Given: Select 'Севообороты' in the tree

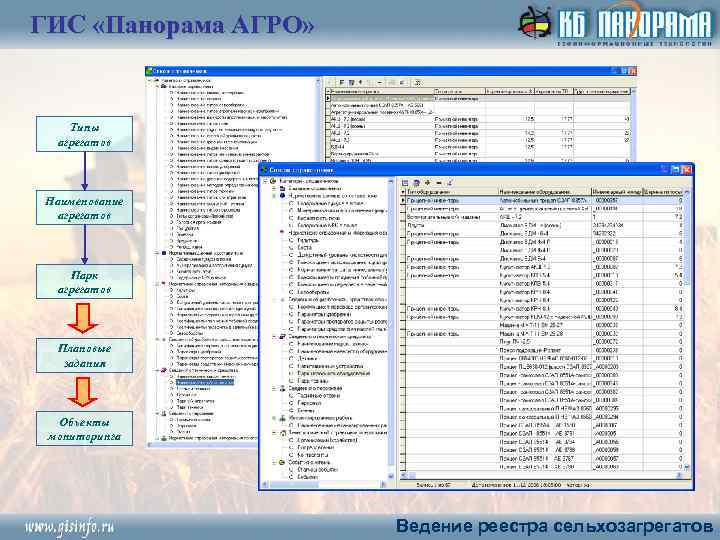Looking at the screenshot, I should (313, 292).
